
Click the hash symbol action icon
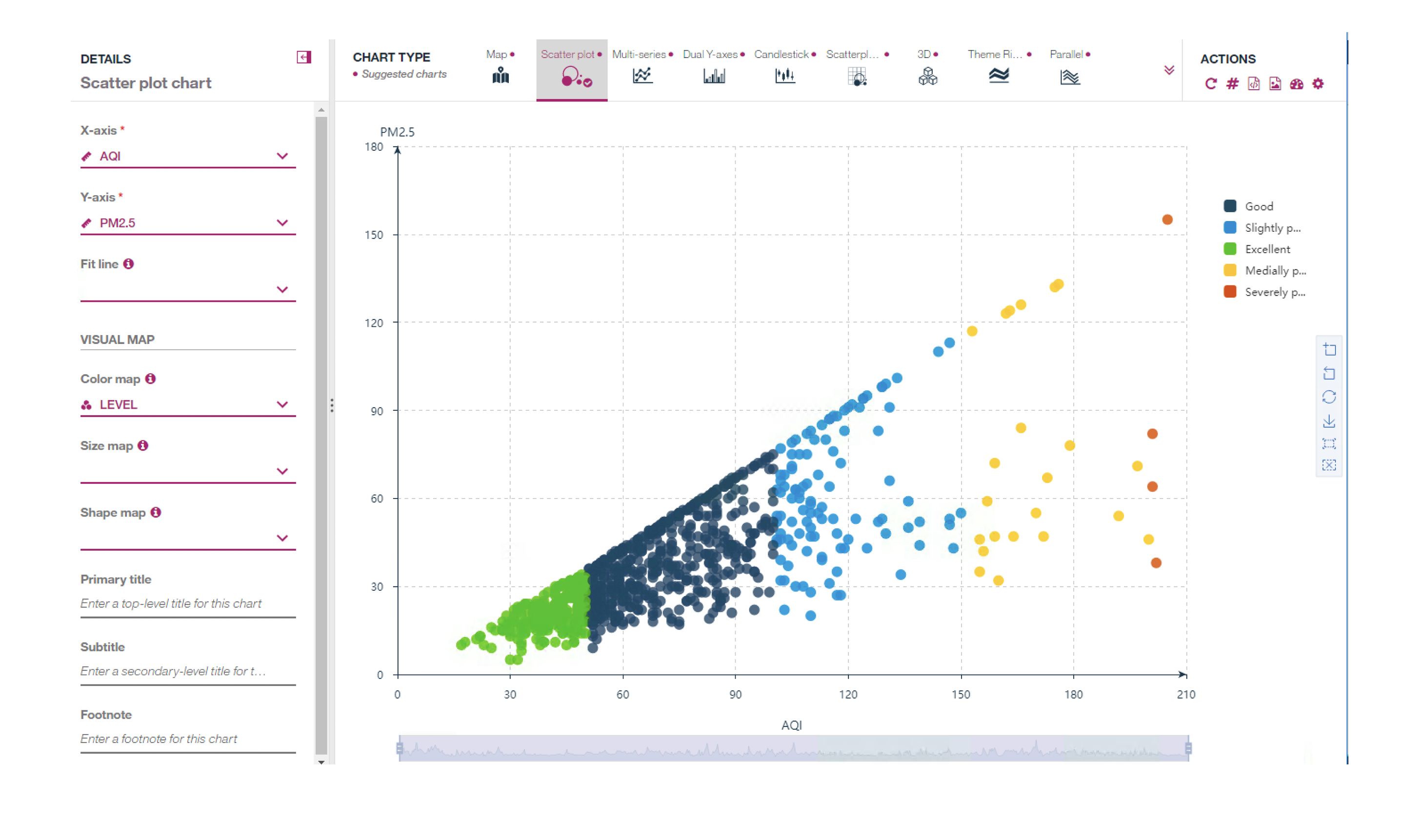click(1232, 84)
